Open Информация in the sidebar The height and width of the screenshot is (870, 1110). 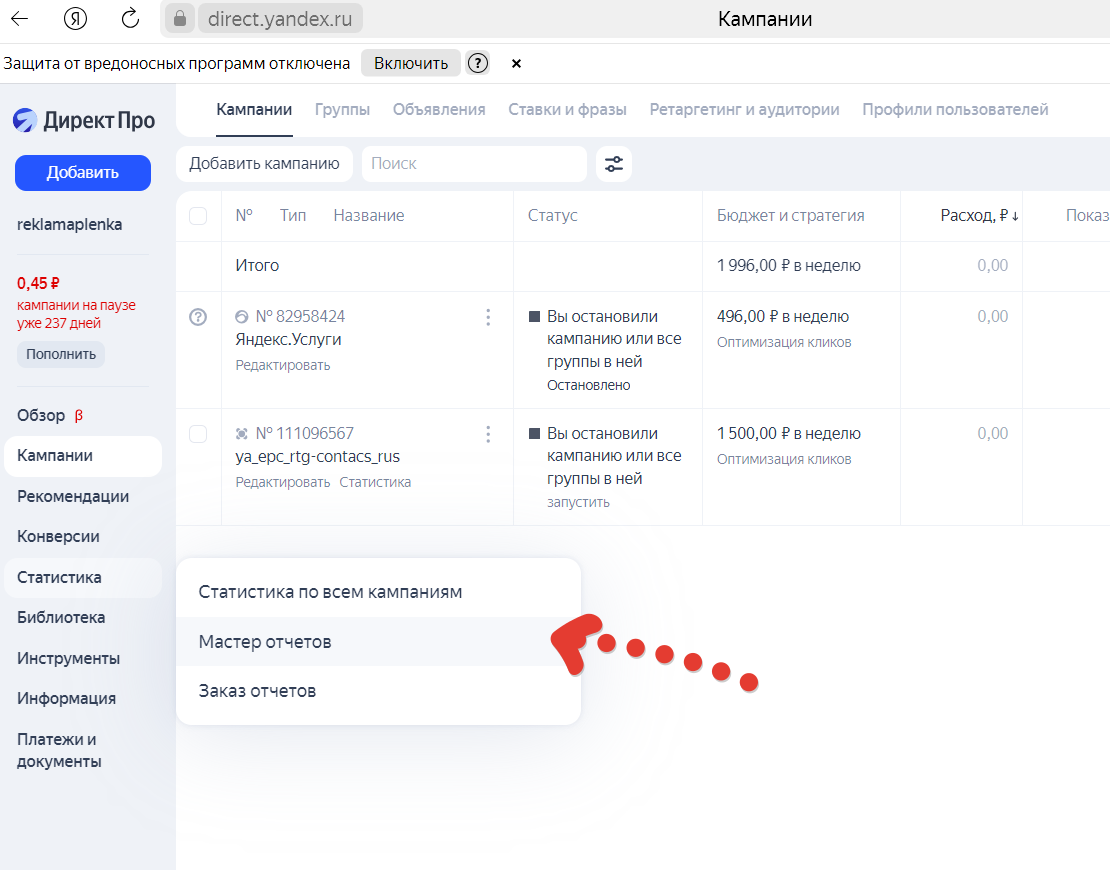point(67,699)
